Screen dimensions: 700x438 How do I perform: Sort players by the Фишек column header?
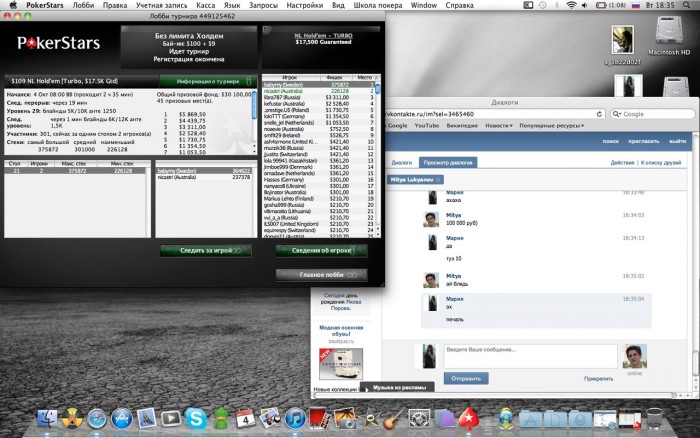pos(334,78)
